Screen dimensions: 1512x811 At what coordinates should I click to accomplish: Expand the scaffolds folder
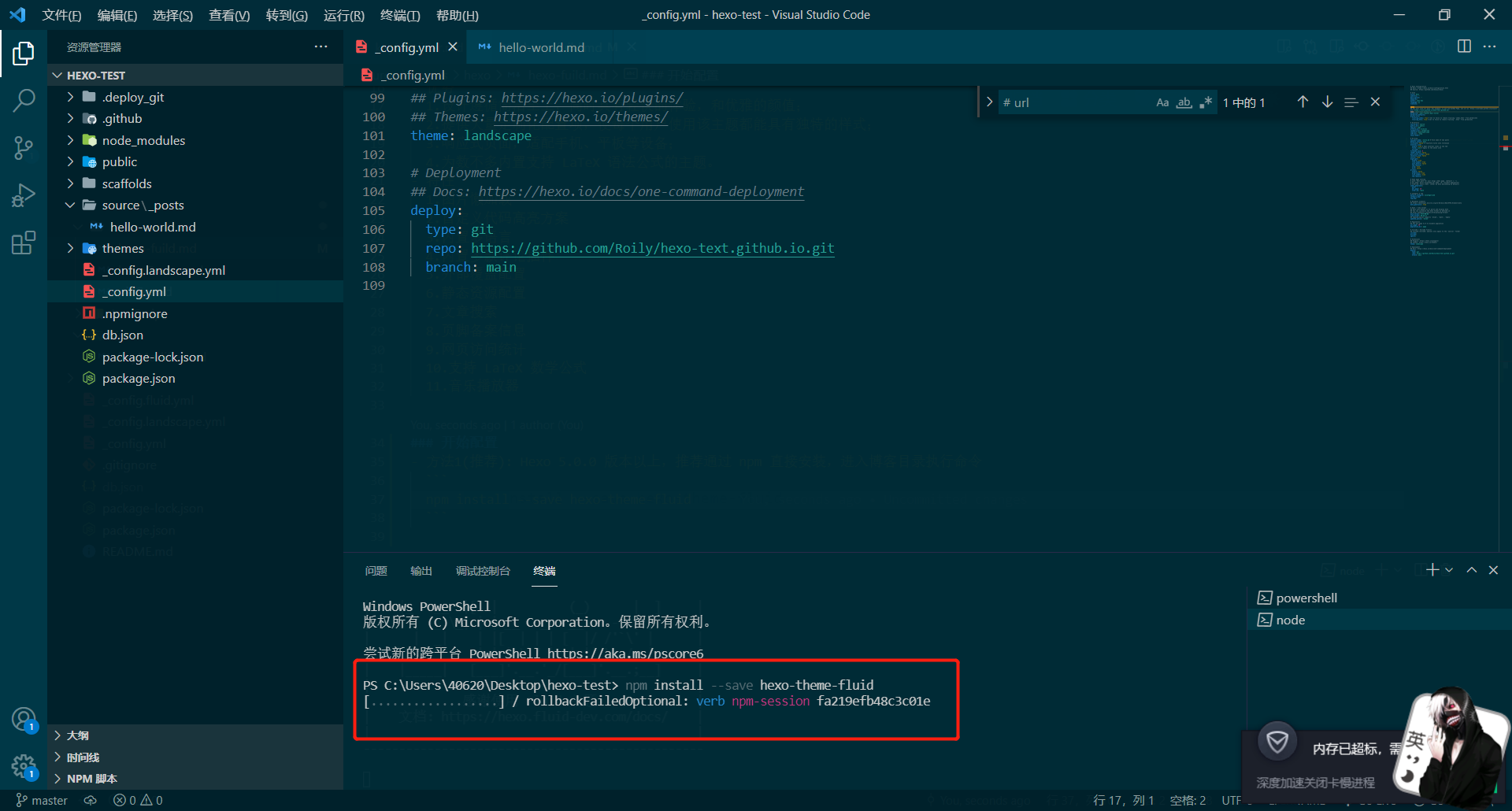pyautogui.click(x=195, y=183)
